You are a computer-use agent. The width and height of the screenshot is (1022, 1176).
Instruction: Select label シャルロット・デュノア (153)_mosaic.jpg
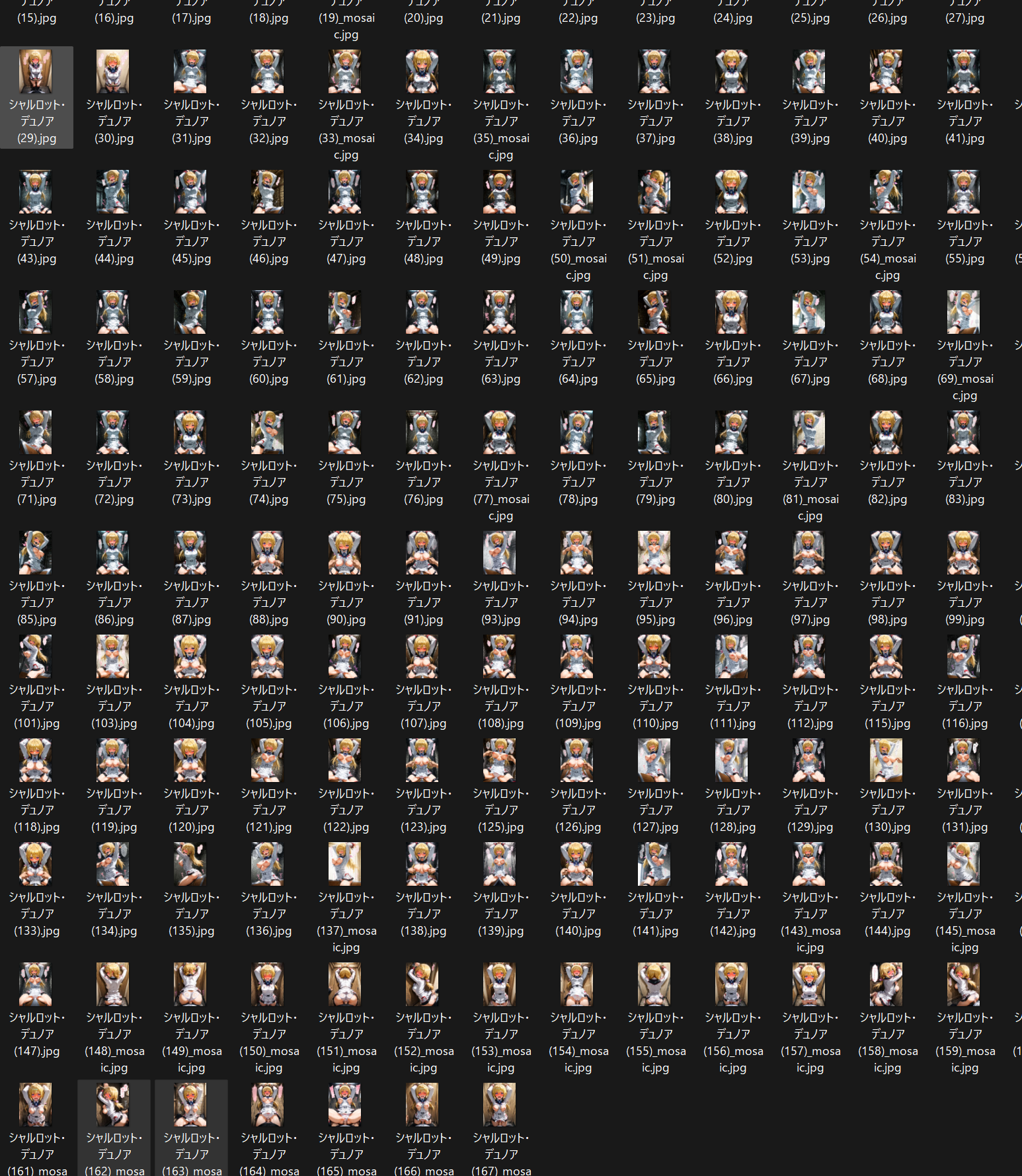(501, 1043)
